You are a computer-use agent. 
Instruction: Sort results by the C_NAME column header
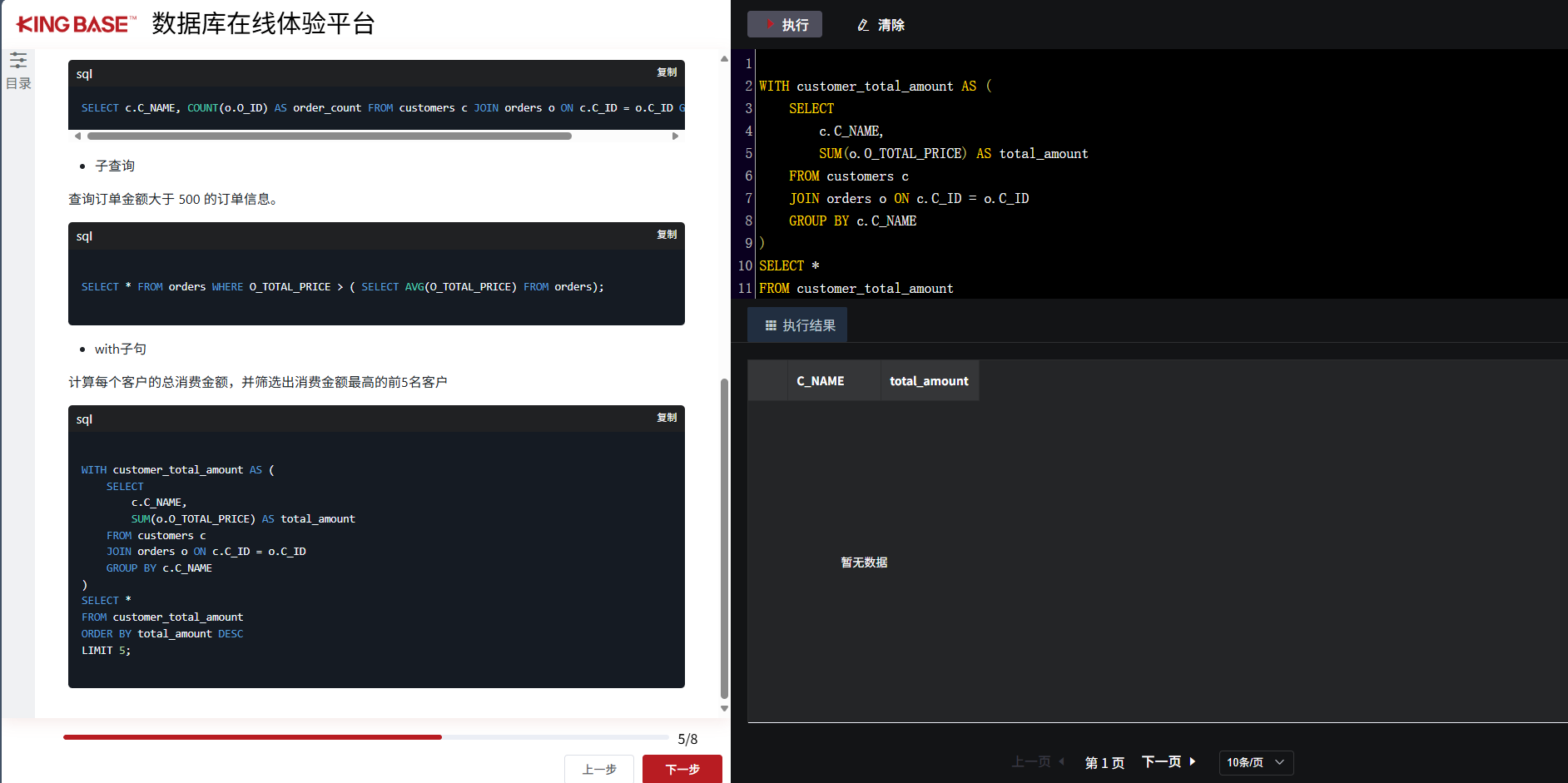coord(820,380)
